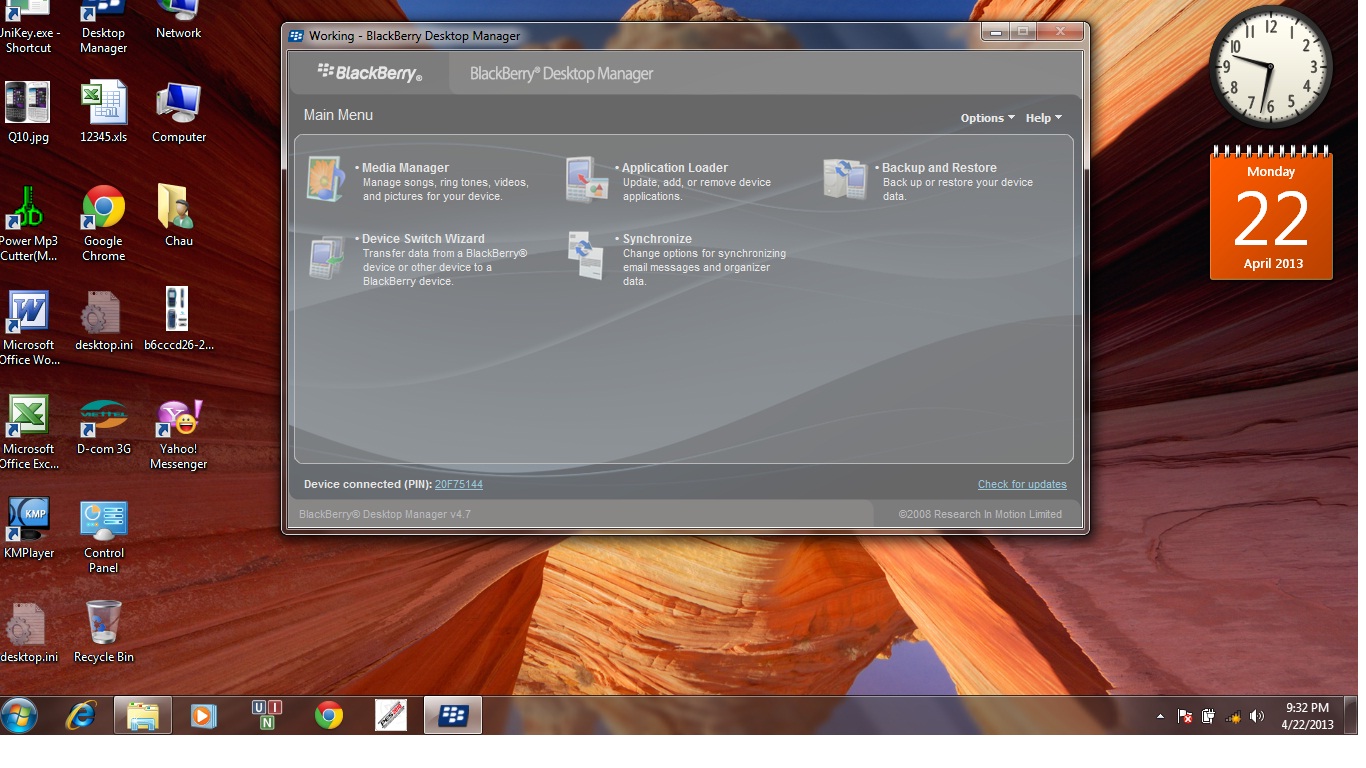Click the analog clock desktop gadget
This screenshot has height=768, width=1366.
1271,67
